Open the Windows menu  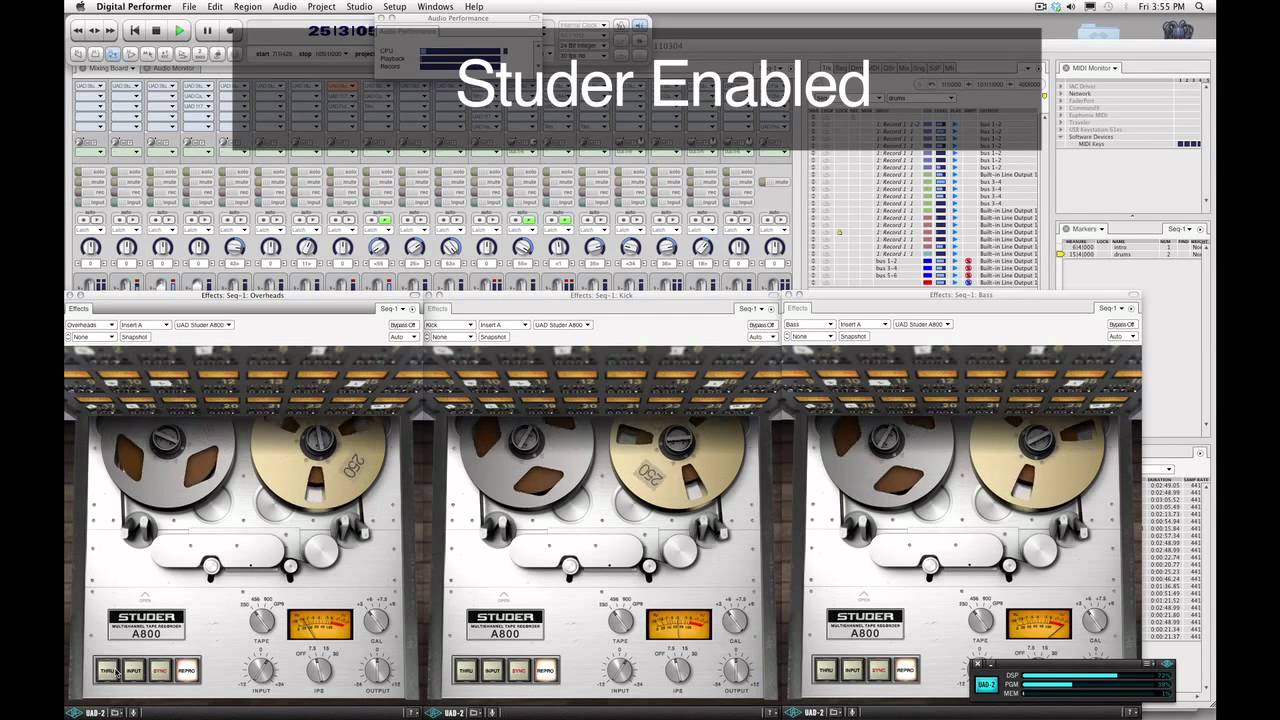pos(435,7)
